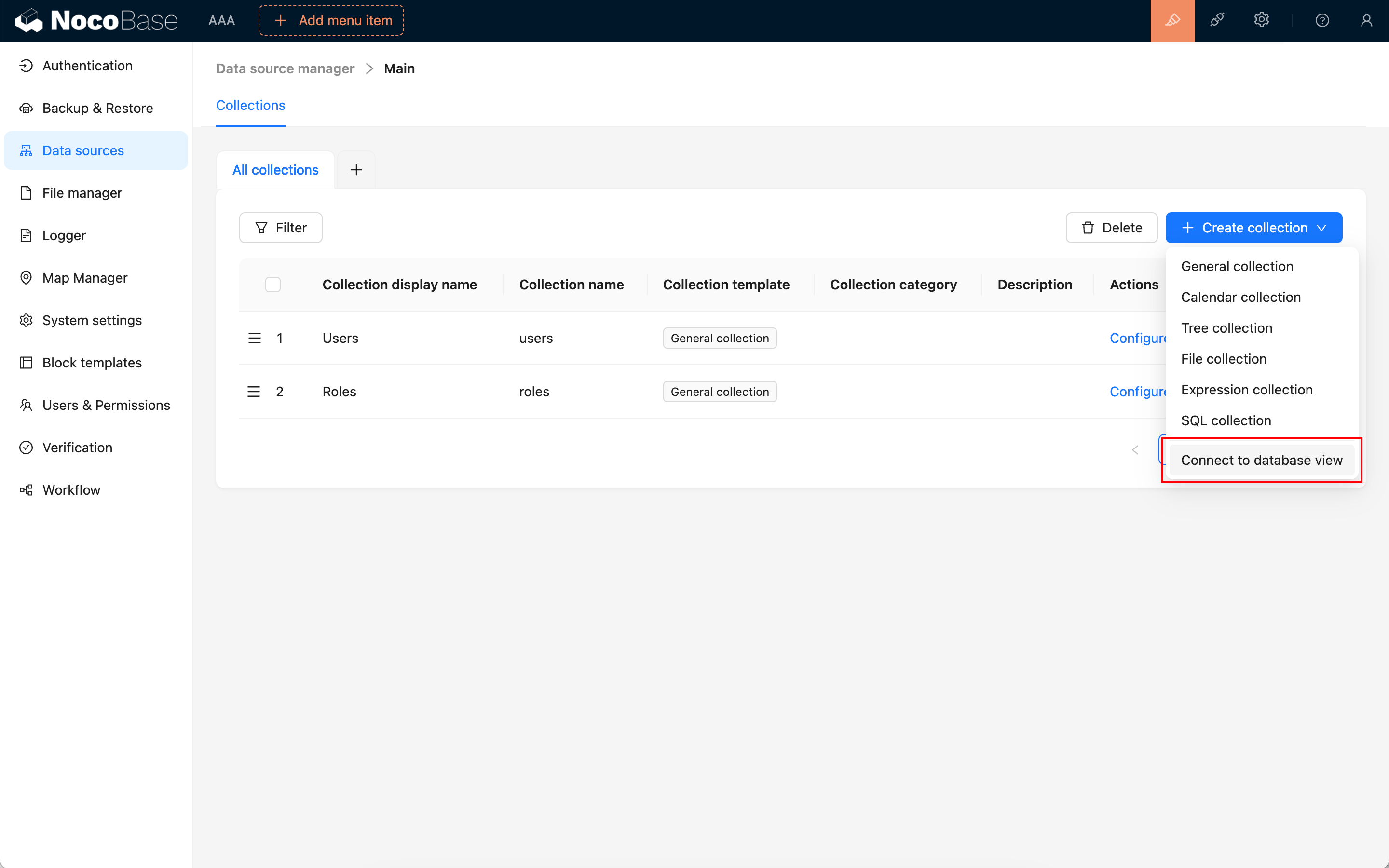Click the Filter button
Viewport: 1389px width, 868px height.
281,228
